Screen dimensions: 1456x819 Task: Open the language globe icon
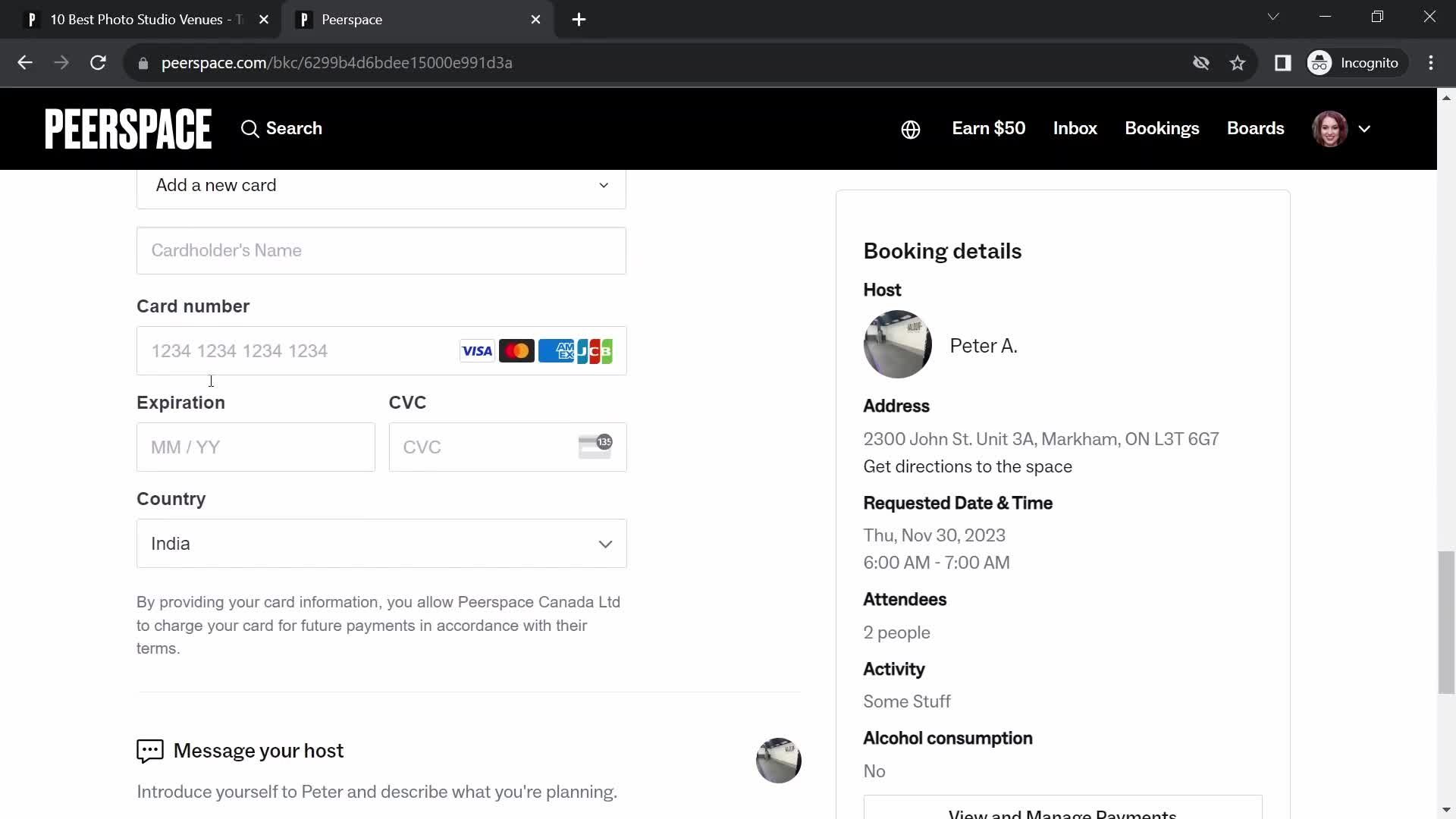pos(911,130)
